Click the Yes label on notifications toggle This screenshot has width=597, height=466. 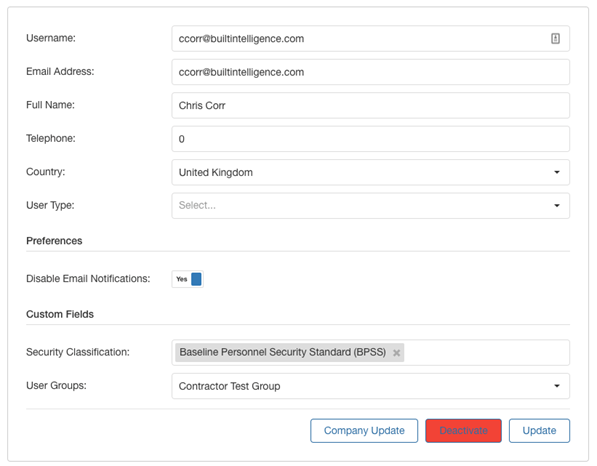tap(182, 279)
